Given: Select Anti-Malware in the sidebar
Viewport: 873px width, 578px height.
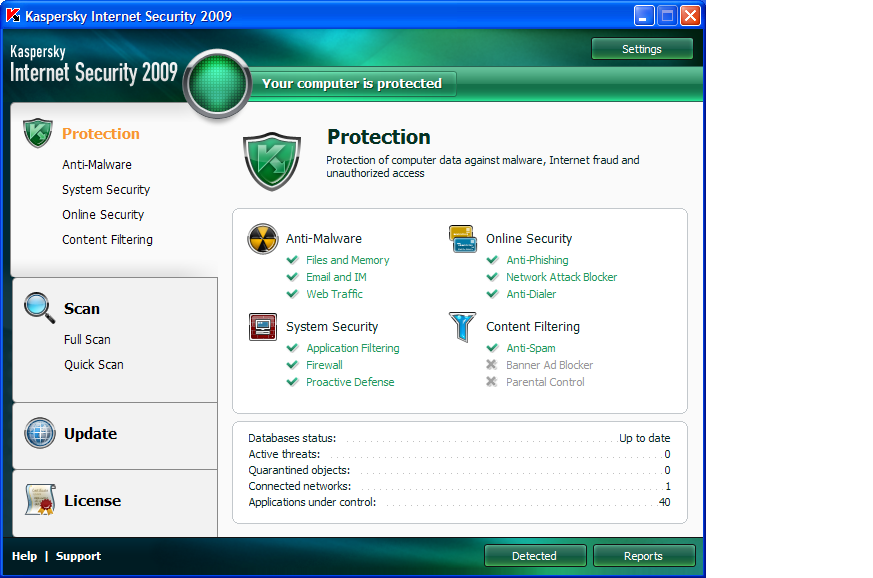Looking at the screenshot, I should (x=97, y=165).
